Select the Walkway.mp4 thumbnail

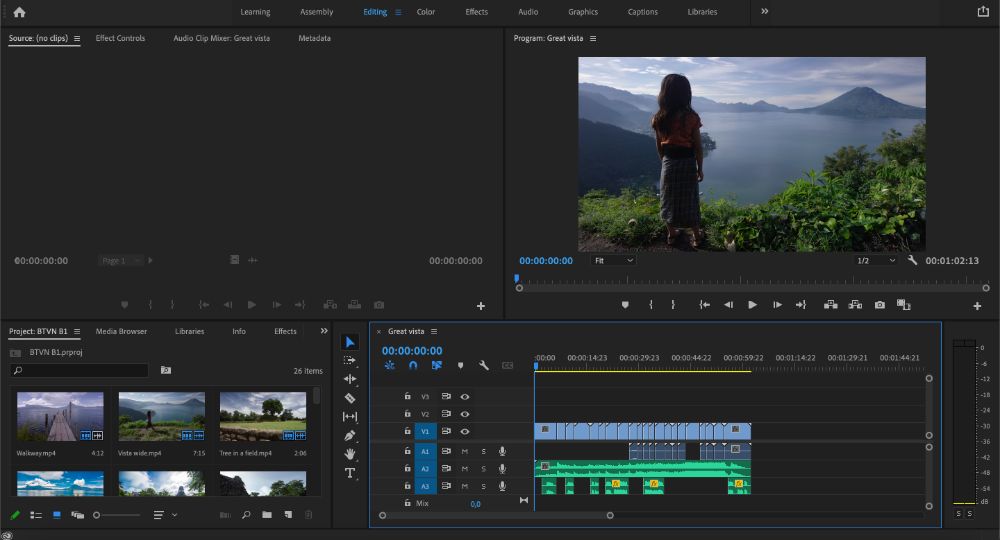tap(60, 416)
